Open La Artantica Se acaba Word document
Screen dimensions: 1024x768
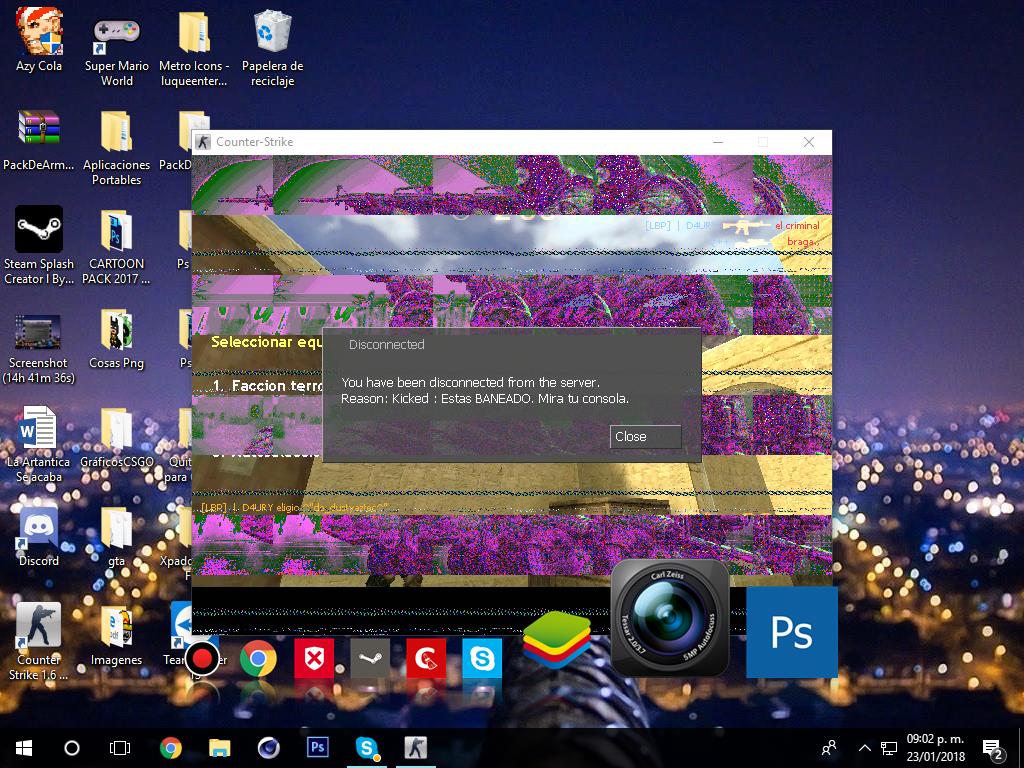tap(39, 444)
